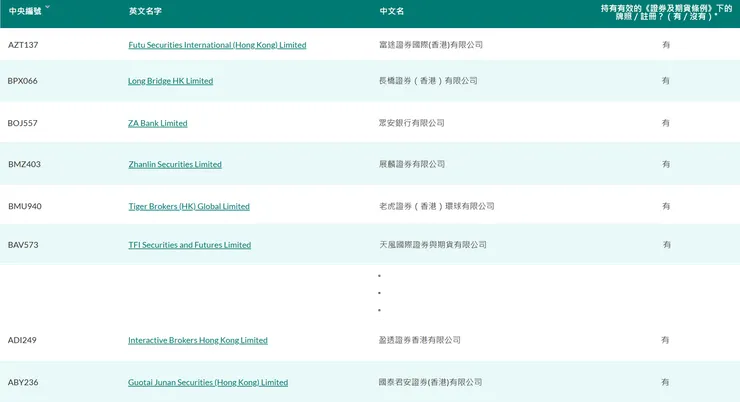
Task: Select central number BMZ403
Action: tap(24, 164)
